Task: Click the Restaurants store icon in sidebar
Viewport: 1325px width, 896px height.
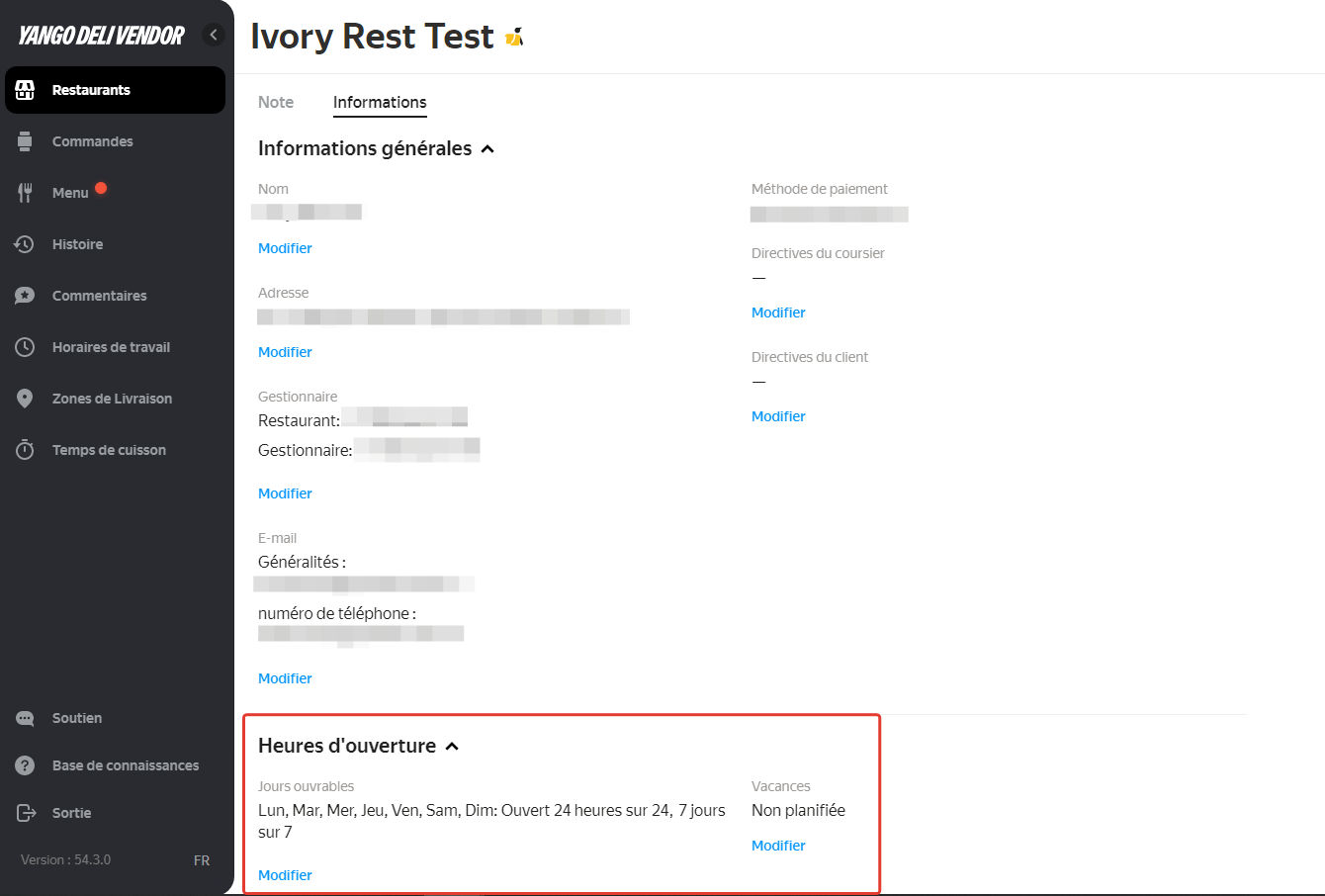Action: click(26, 90)
